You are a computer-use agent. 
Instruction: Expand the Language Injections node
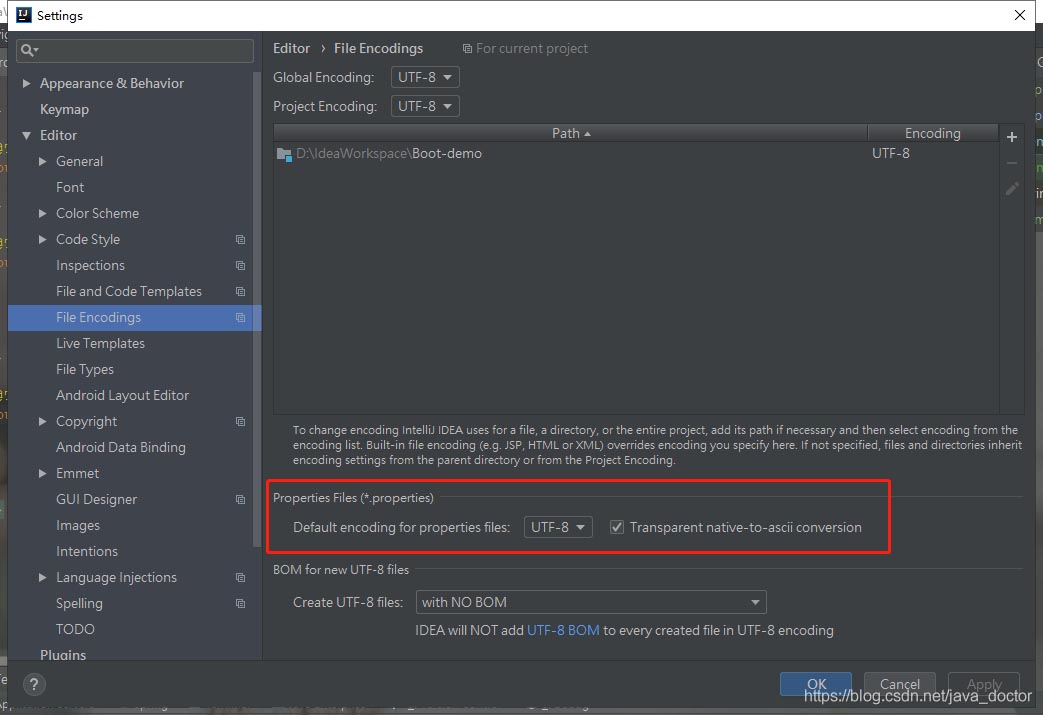tap(43, 577)
